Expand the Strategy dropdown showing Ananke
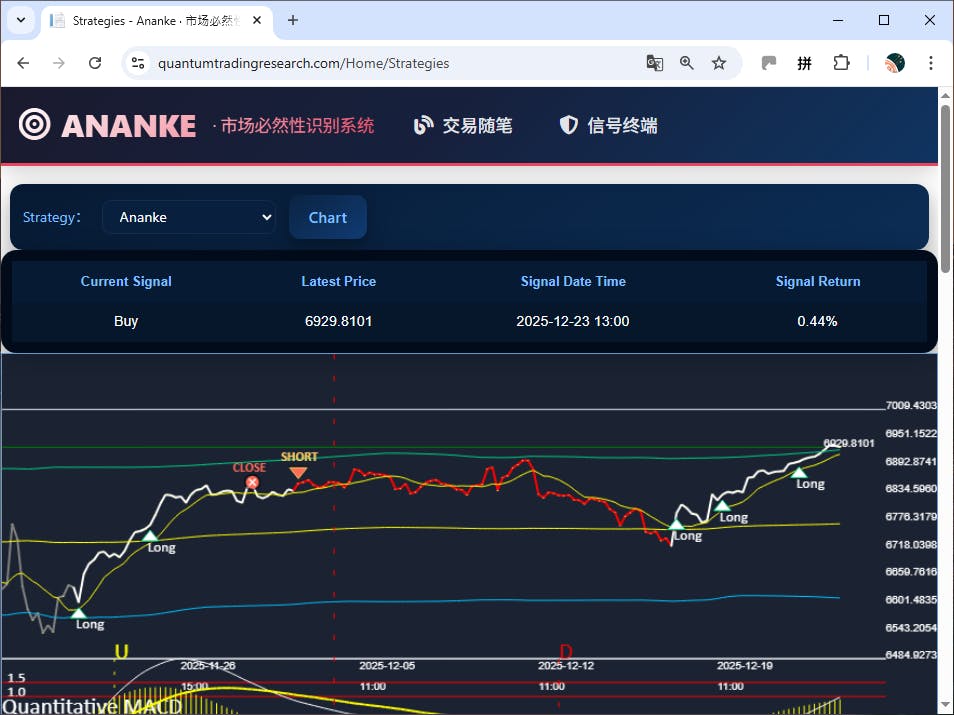The image size is (954, 715). [x=189, y=217]
